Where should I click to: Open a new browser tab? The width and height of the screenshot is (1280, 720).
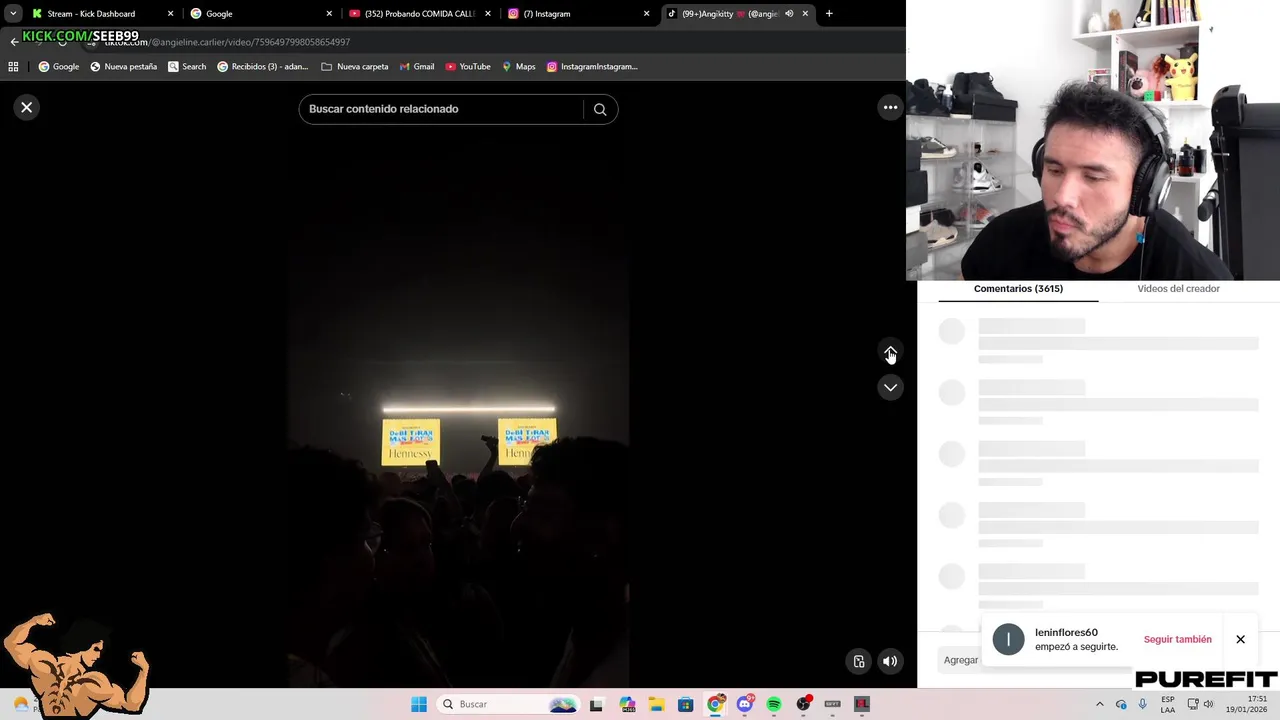click(829, 14)
